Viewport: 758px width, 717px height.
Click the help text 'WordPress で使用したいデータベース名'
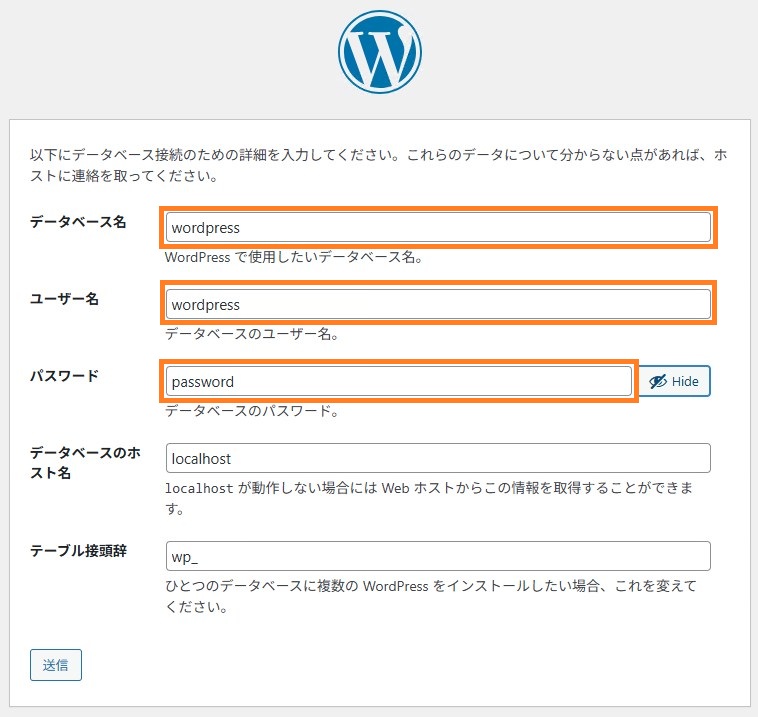point(293,257)
